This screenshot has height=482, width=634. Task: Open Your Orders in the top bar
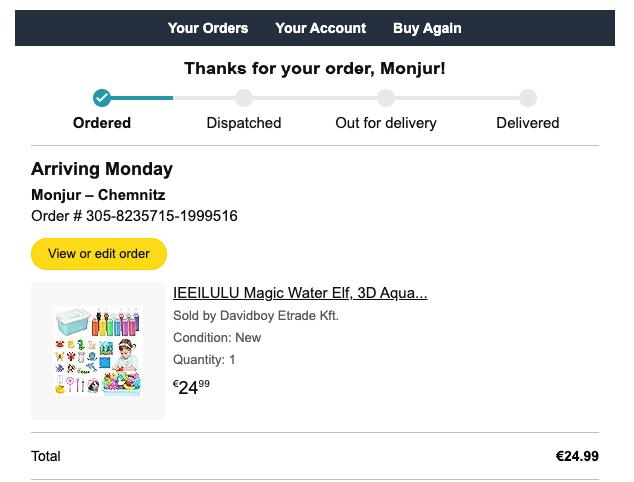208,28
